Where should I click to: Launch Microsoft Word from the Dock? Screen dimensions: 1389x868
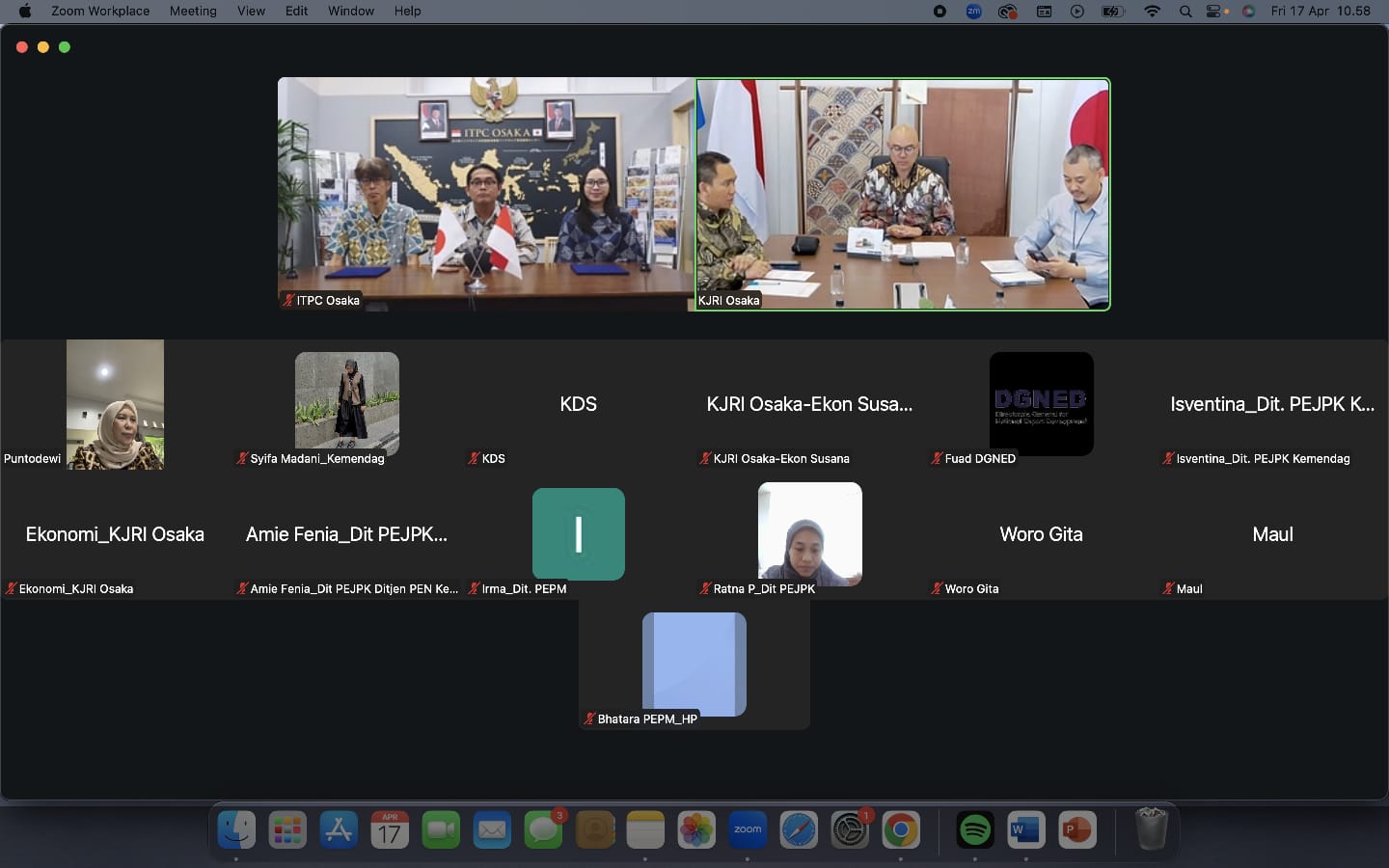[1025, 829]
